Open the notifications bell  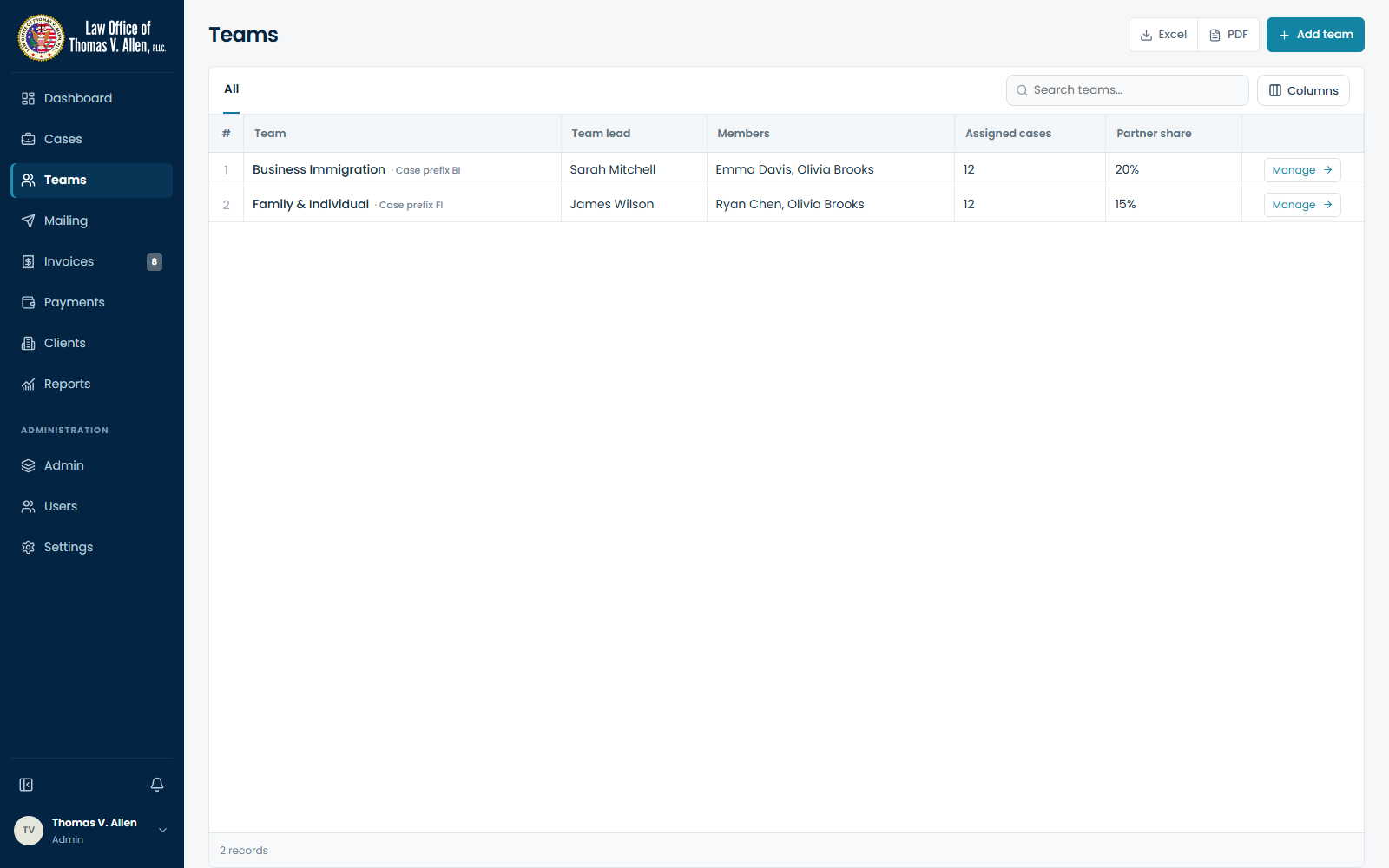157,785
